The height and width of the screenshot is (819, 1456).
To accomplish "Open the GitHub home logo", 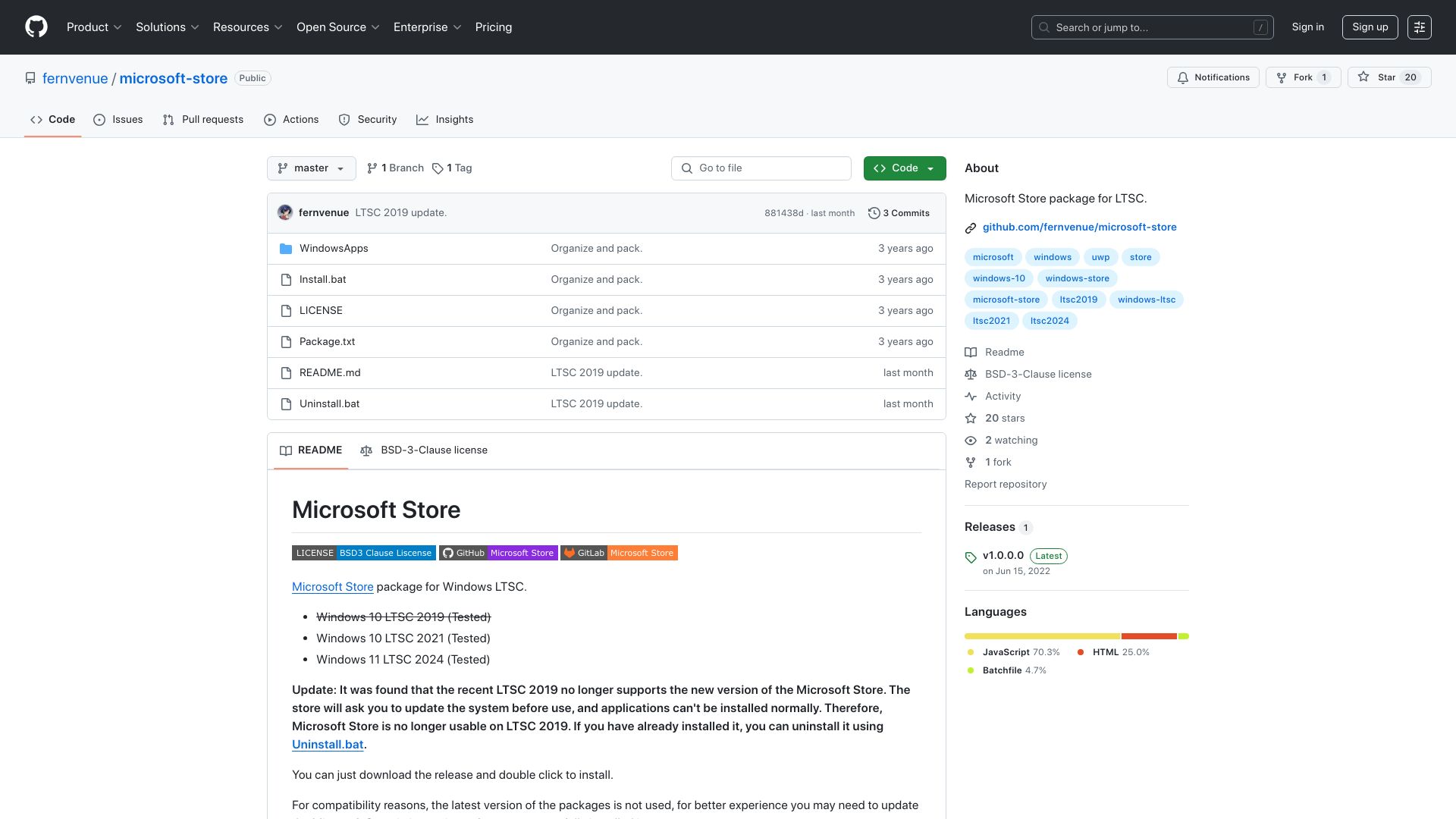I will coord(36,27).
